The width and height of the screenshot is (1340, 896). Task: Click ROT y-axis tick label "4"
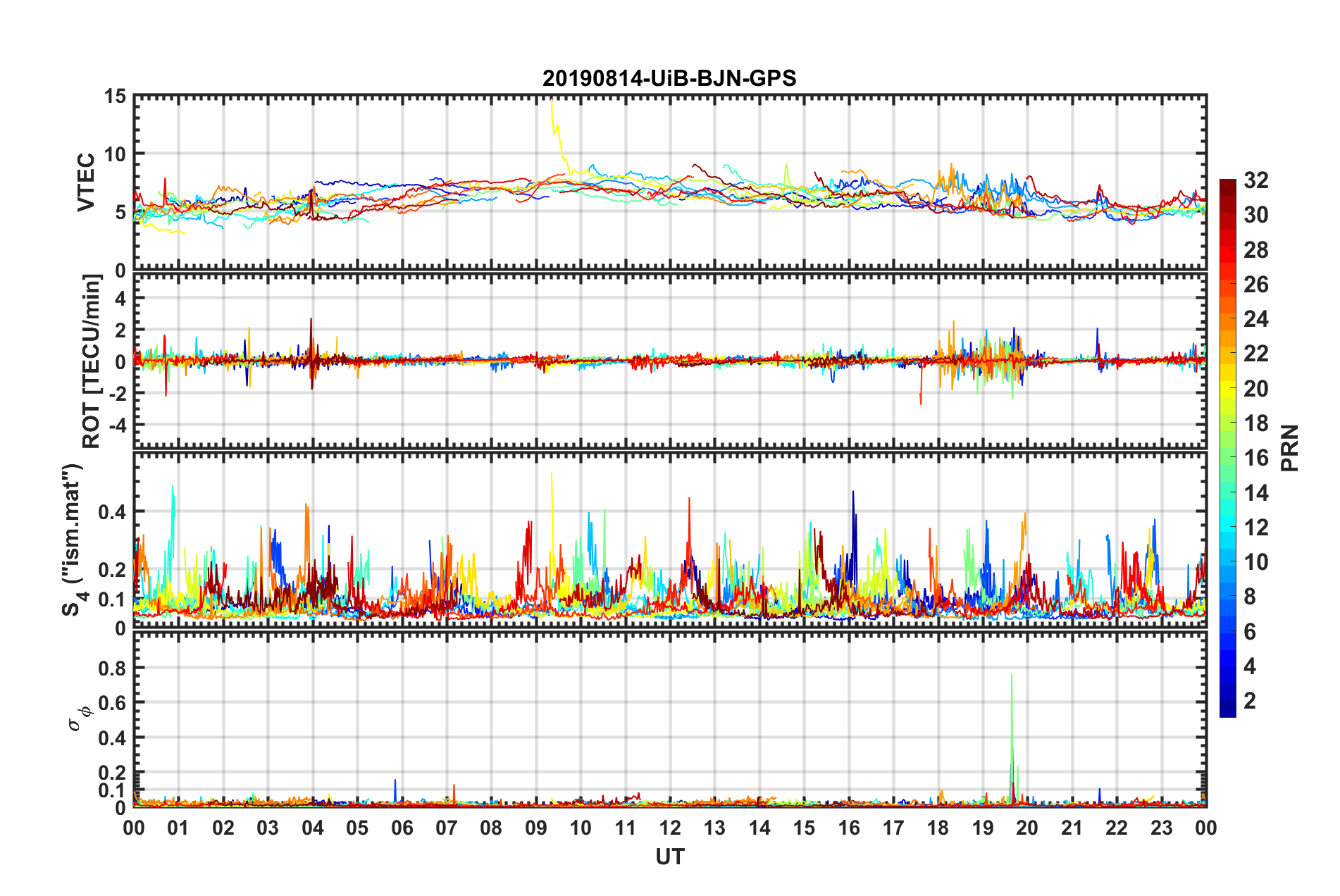[120, 299]
